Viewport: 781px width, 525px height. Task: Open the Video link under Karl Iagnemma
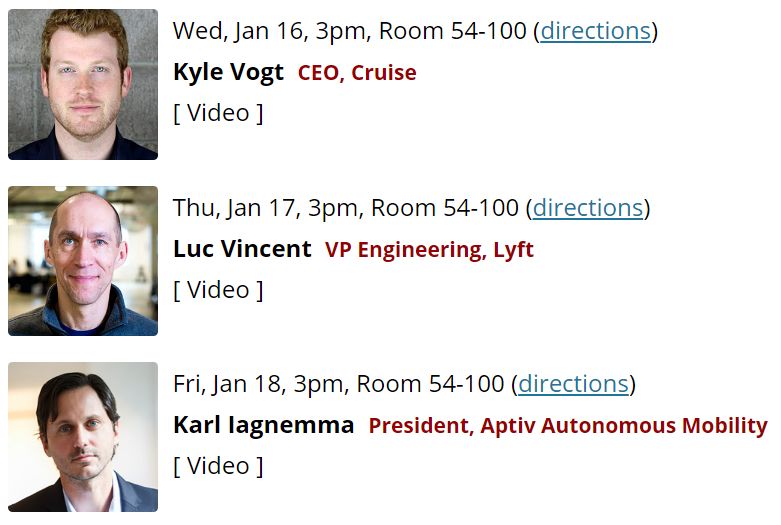click(x=218, y=466)
